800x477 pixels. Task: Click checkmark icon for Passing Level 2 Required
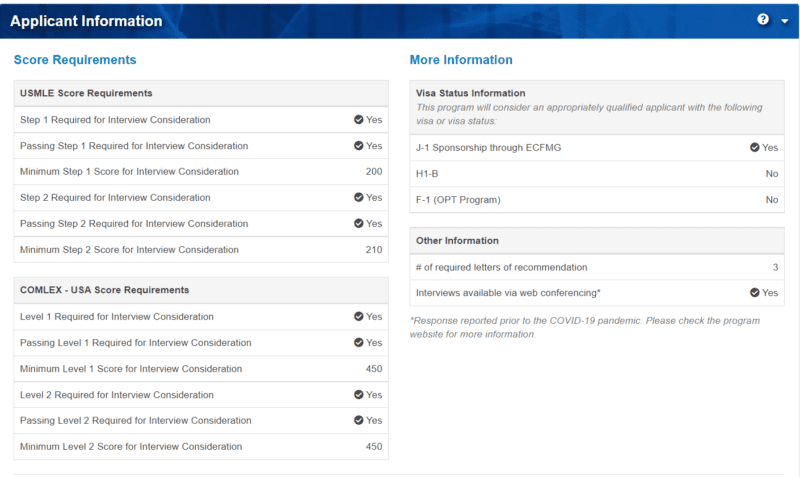pyautogui.click(x=358, y=421)
